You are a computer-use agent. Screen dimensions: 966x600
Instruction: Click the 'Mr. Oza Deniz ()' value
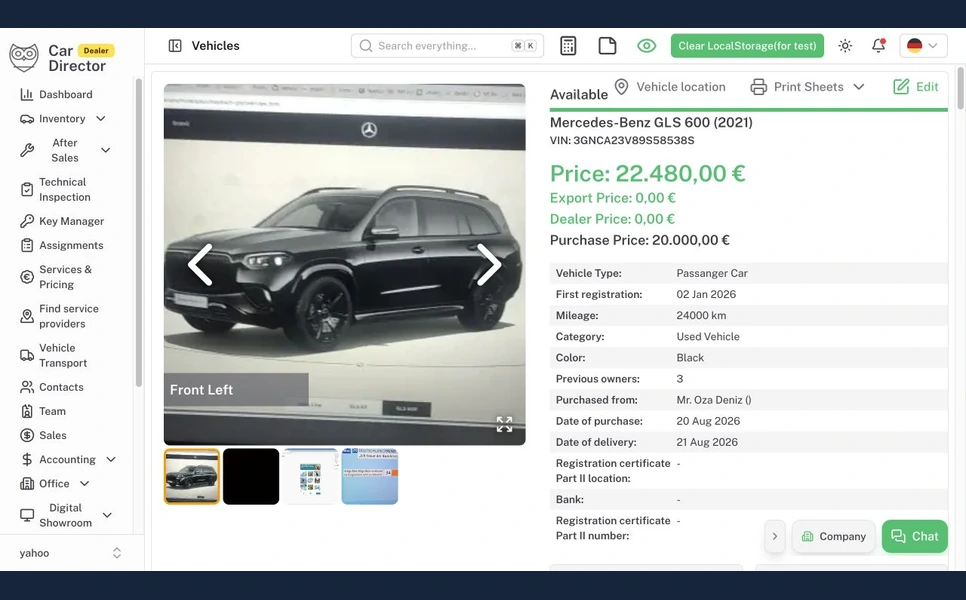point(714,400)
